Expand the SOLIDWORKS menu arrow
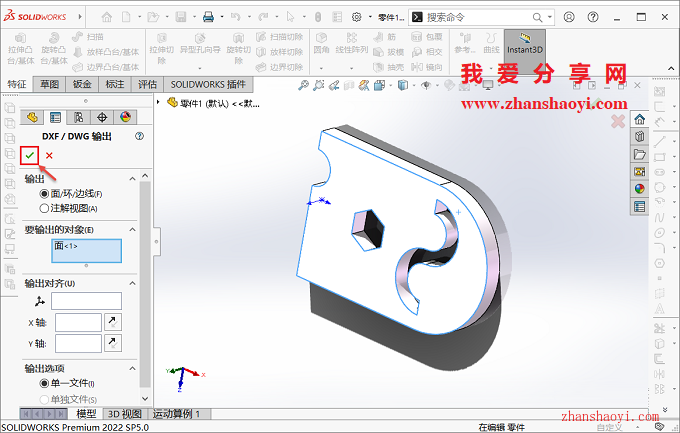 pyautogui.click(x=80, y=17)
